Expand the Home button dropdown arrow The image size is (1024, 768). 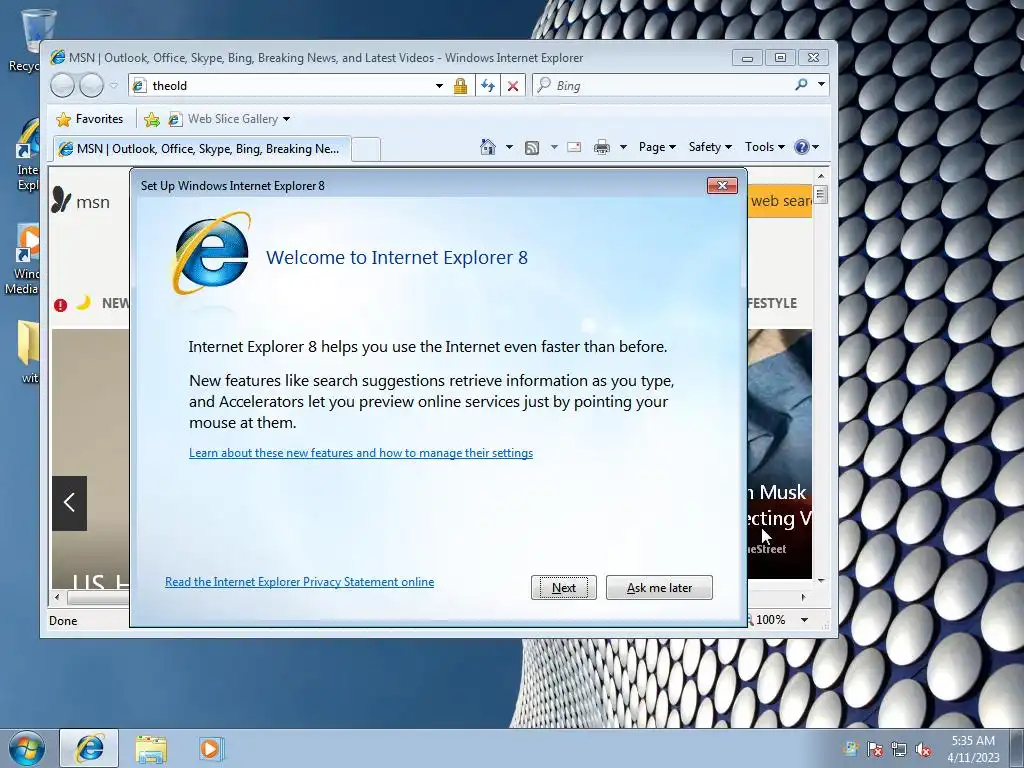[x=509, y=147]
